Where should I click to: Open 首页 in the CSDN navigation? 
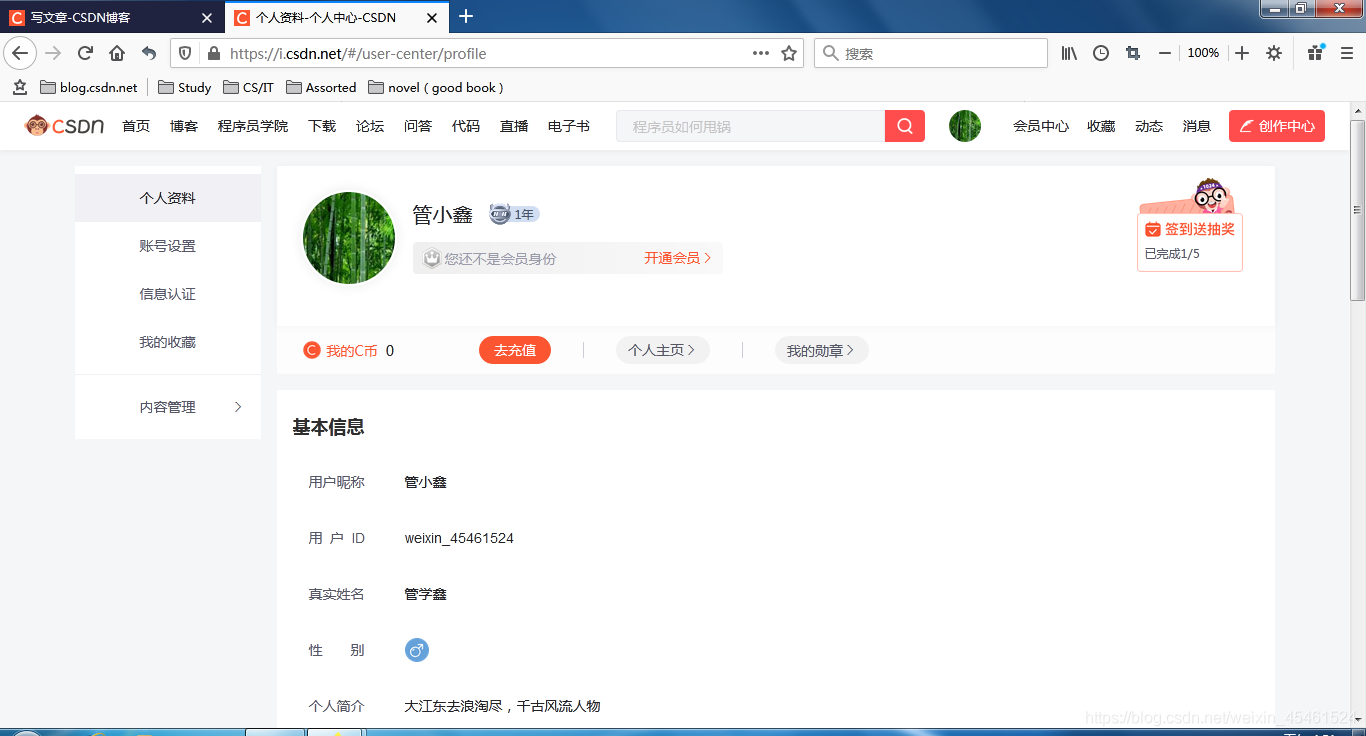[x=136, y=126]
